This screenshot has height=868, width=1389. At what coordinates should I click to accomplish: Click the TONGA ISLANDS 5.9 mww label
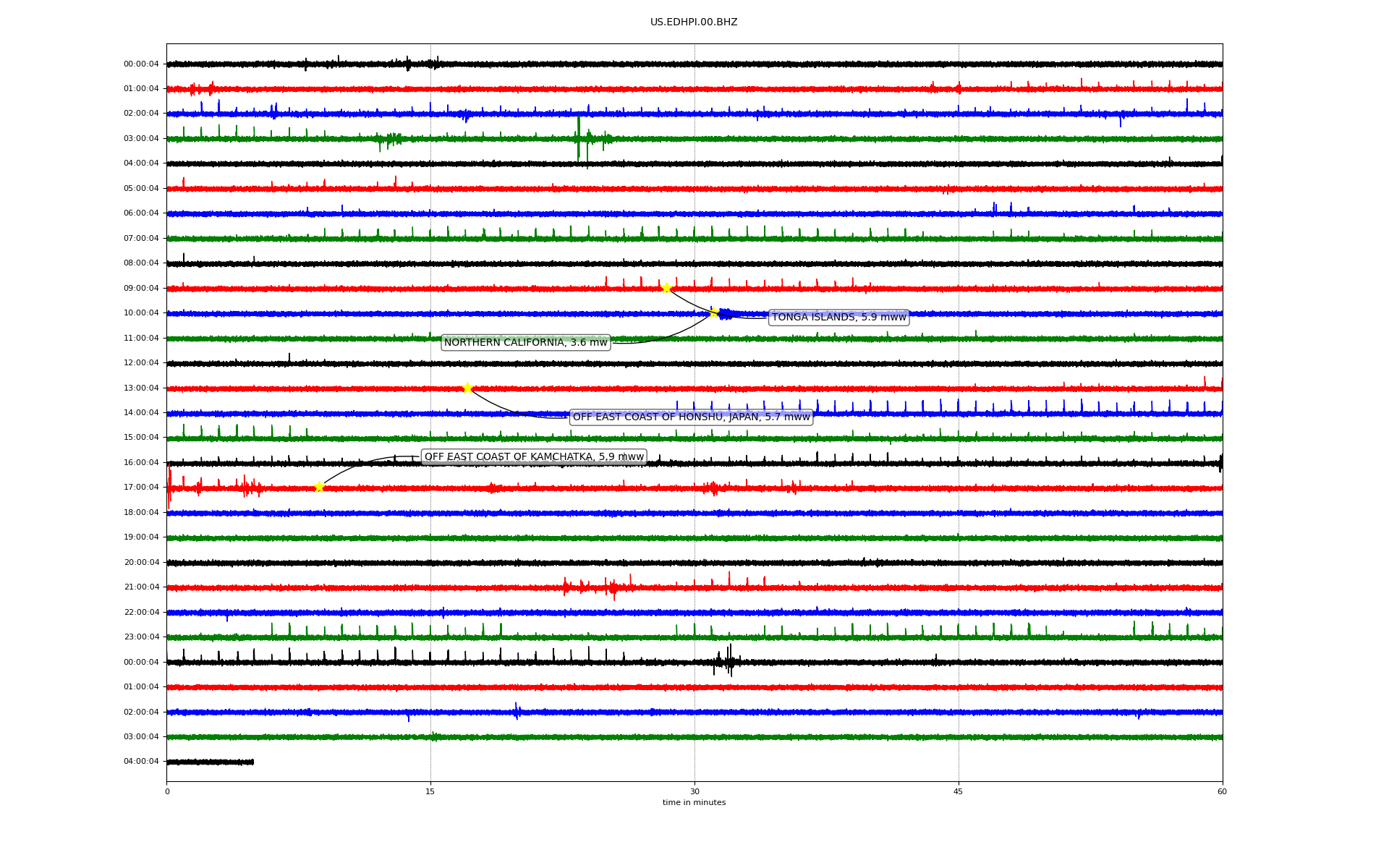(838, 318)
